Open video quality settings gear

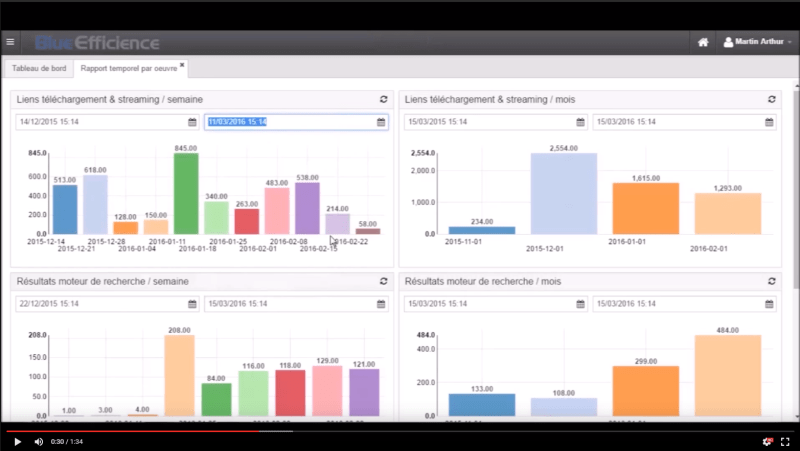[767, 441]
